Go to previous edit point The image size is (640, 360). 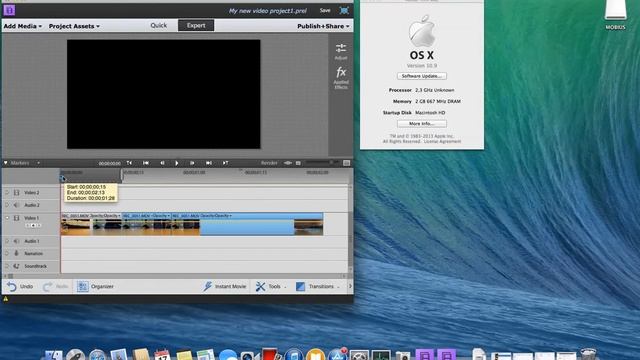[x=129, y=163]
